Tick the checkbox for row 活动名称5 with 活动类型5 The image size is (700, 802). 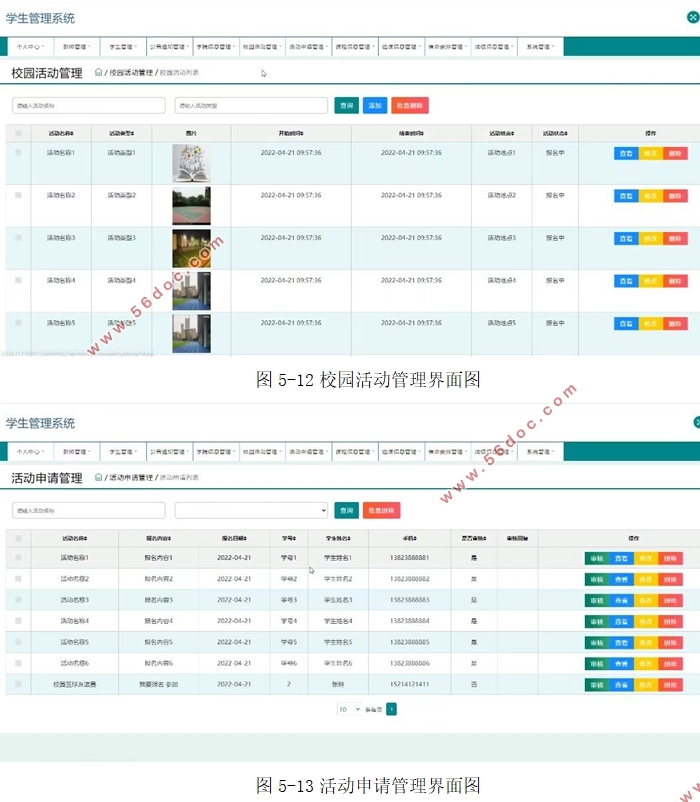(18, 323)
